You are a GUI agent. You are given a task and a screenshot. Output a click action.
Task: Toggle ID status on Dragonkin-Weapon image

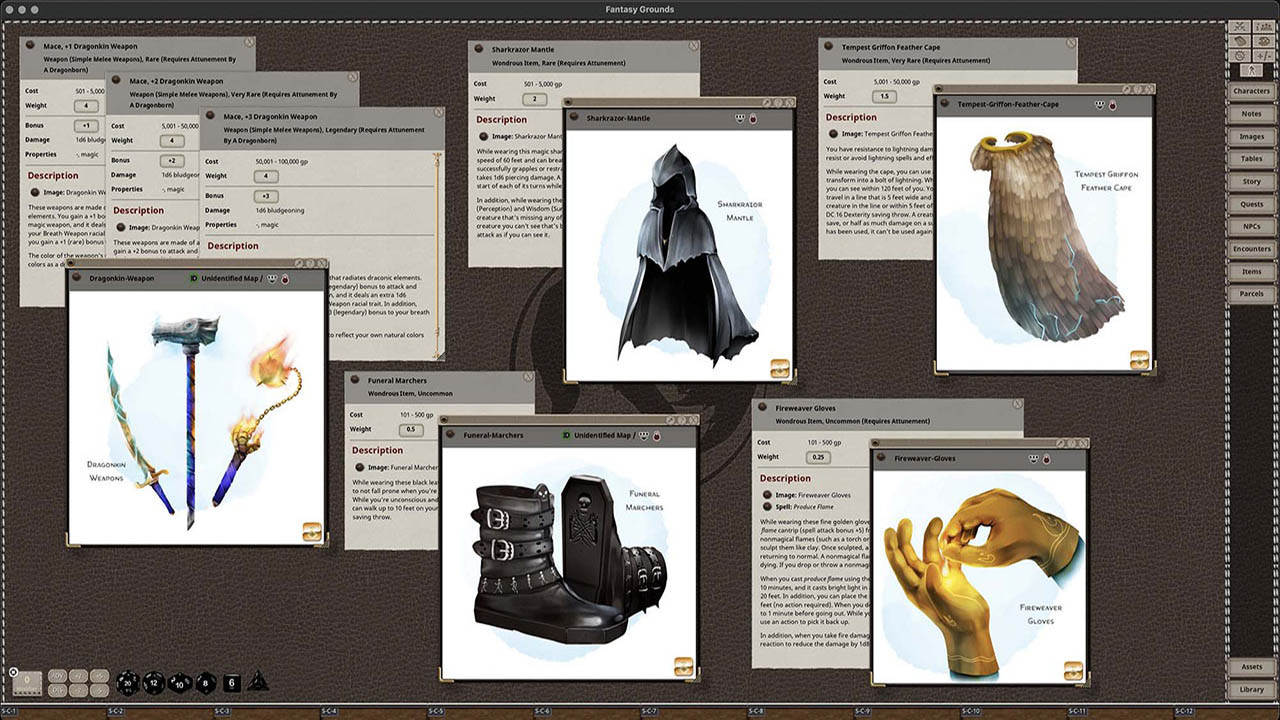pos(194,278)
